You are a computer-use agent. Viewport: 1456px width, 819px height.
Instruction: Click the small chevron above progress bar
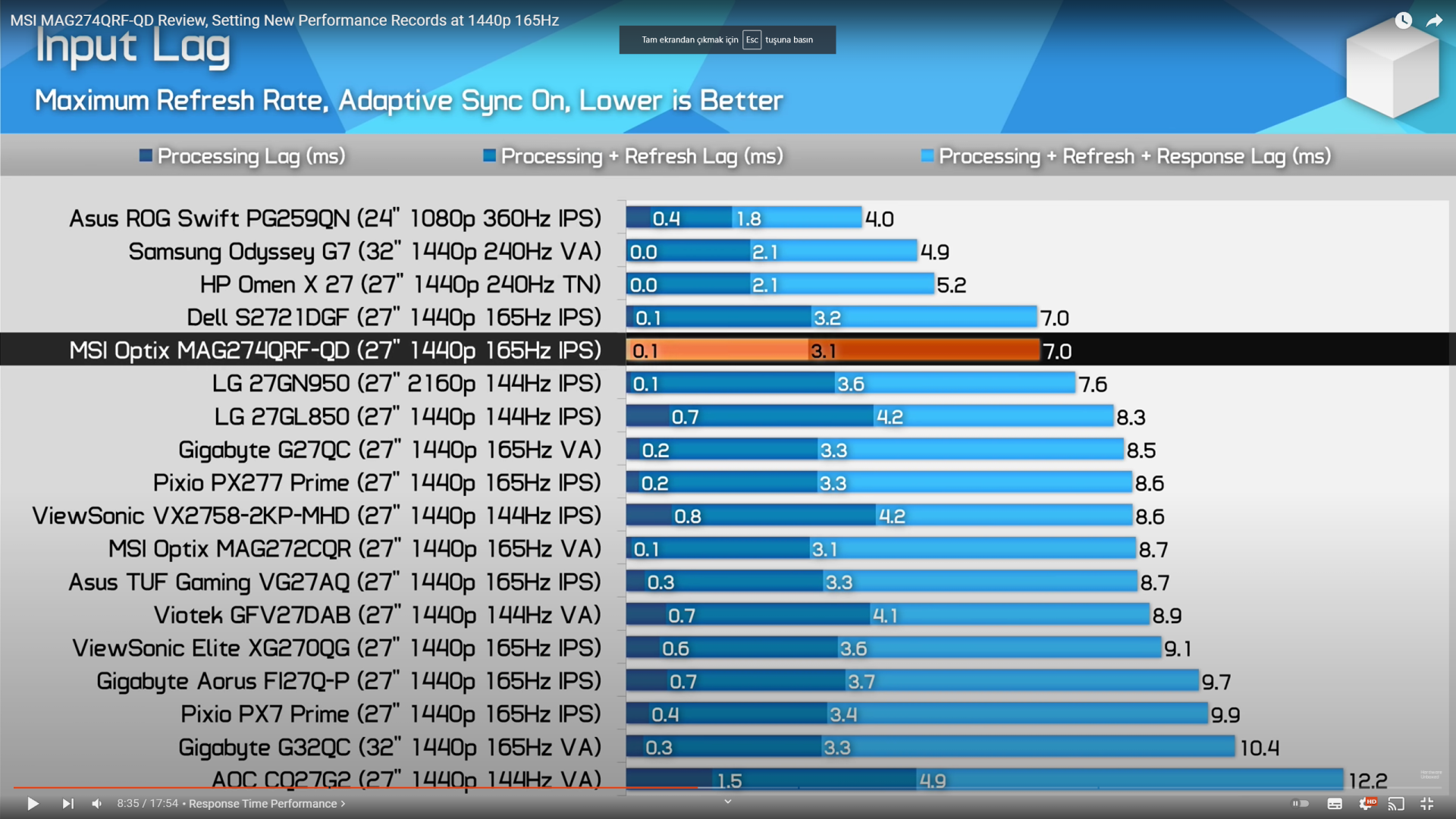727,801
